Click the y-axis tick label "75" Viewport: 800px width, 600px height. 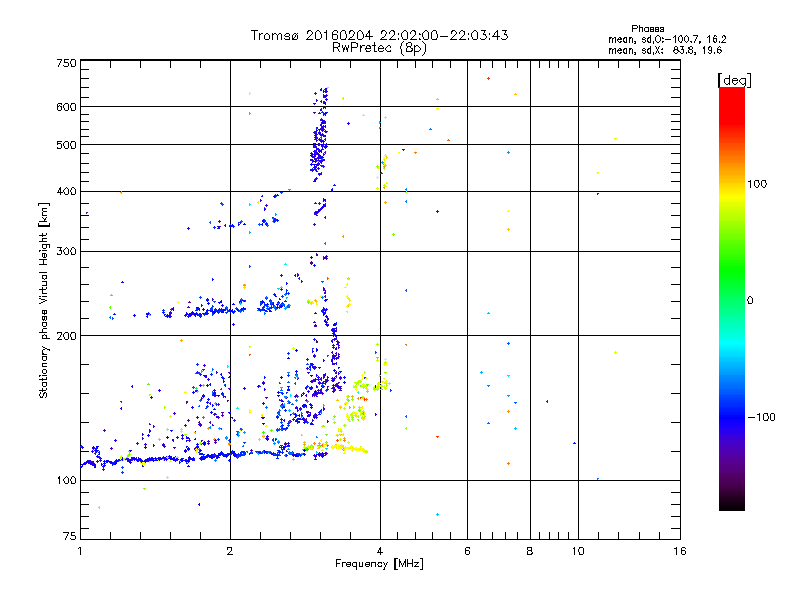tap(70, 536)
